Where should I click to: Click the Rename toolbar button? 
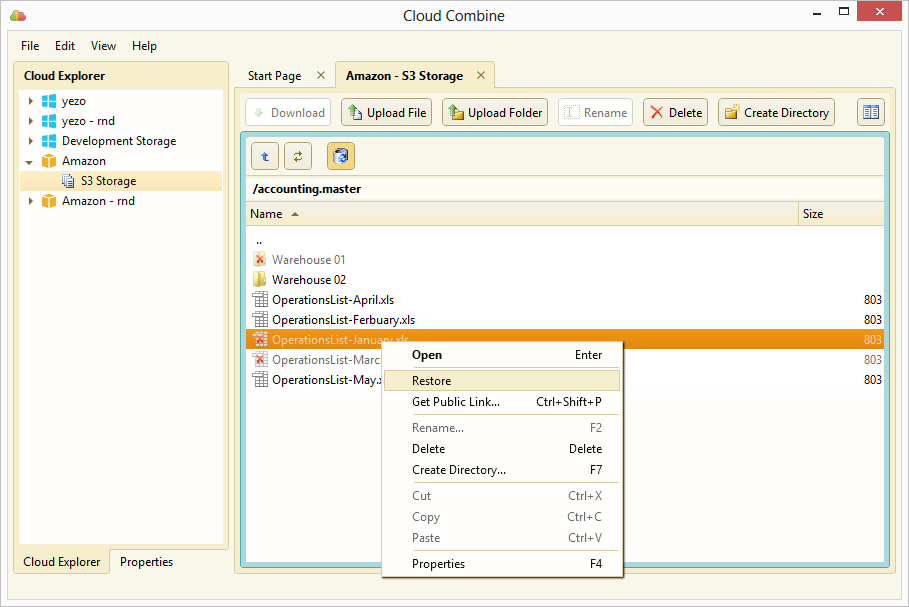click(x=595, y=112)
